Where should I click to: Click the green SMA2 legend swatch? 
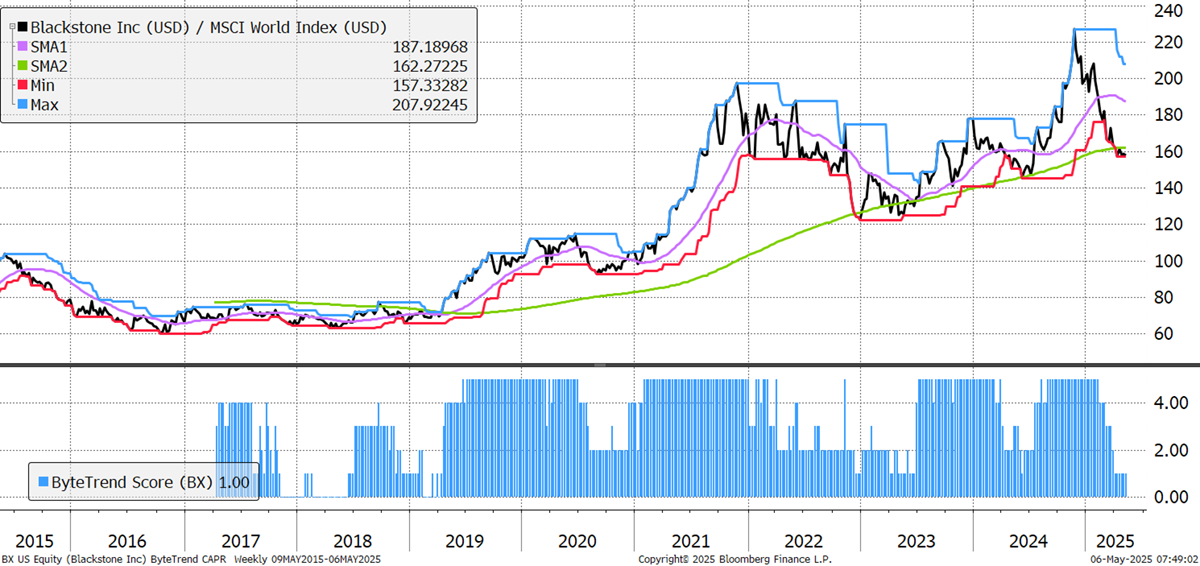pos(23,65)
